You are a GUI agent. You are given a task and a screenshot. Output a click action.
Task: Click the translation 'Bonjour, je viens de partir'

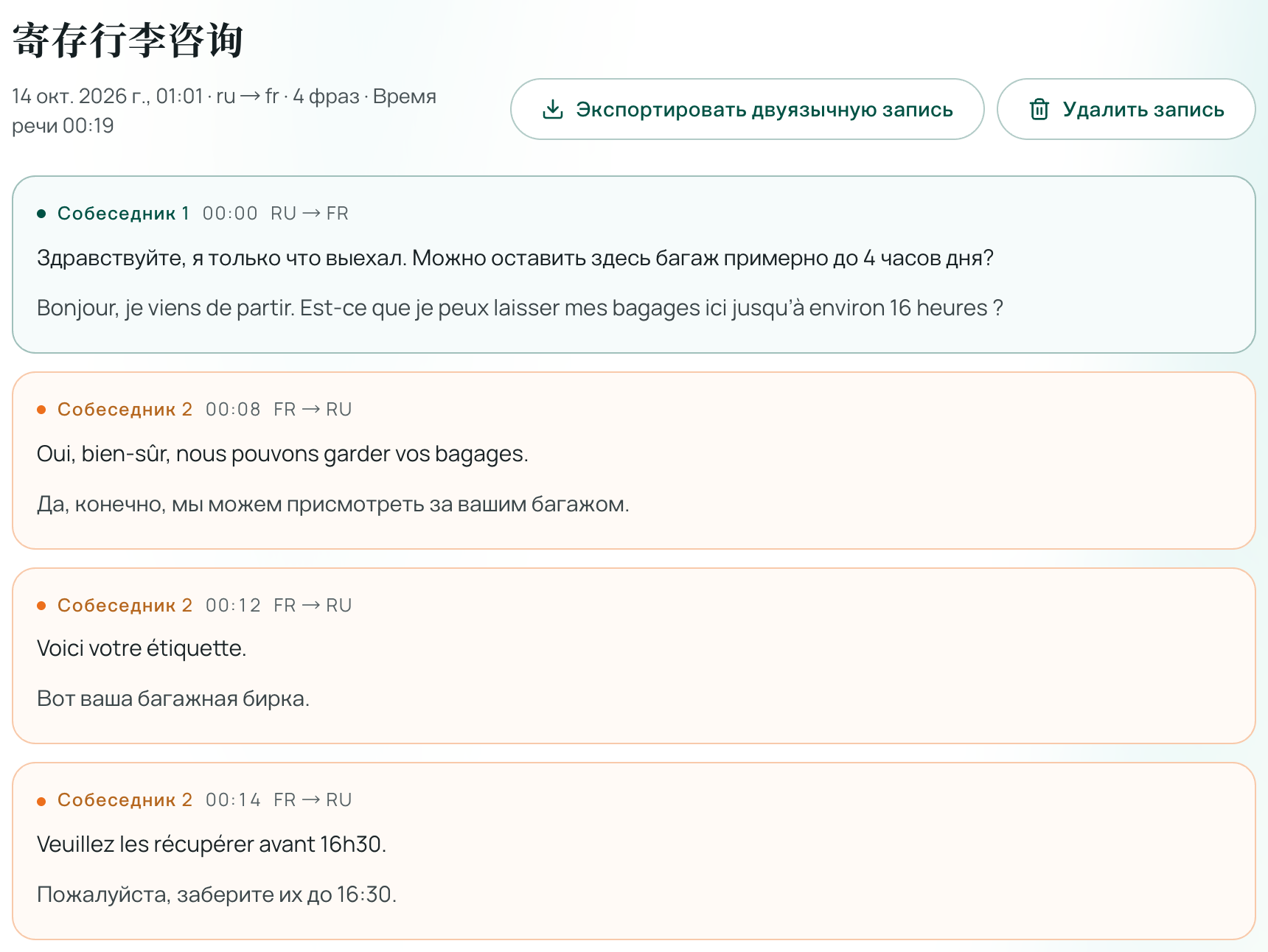[x=166, y=308]
